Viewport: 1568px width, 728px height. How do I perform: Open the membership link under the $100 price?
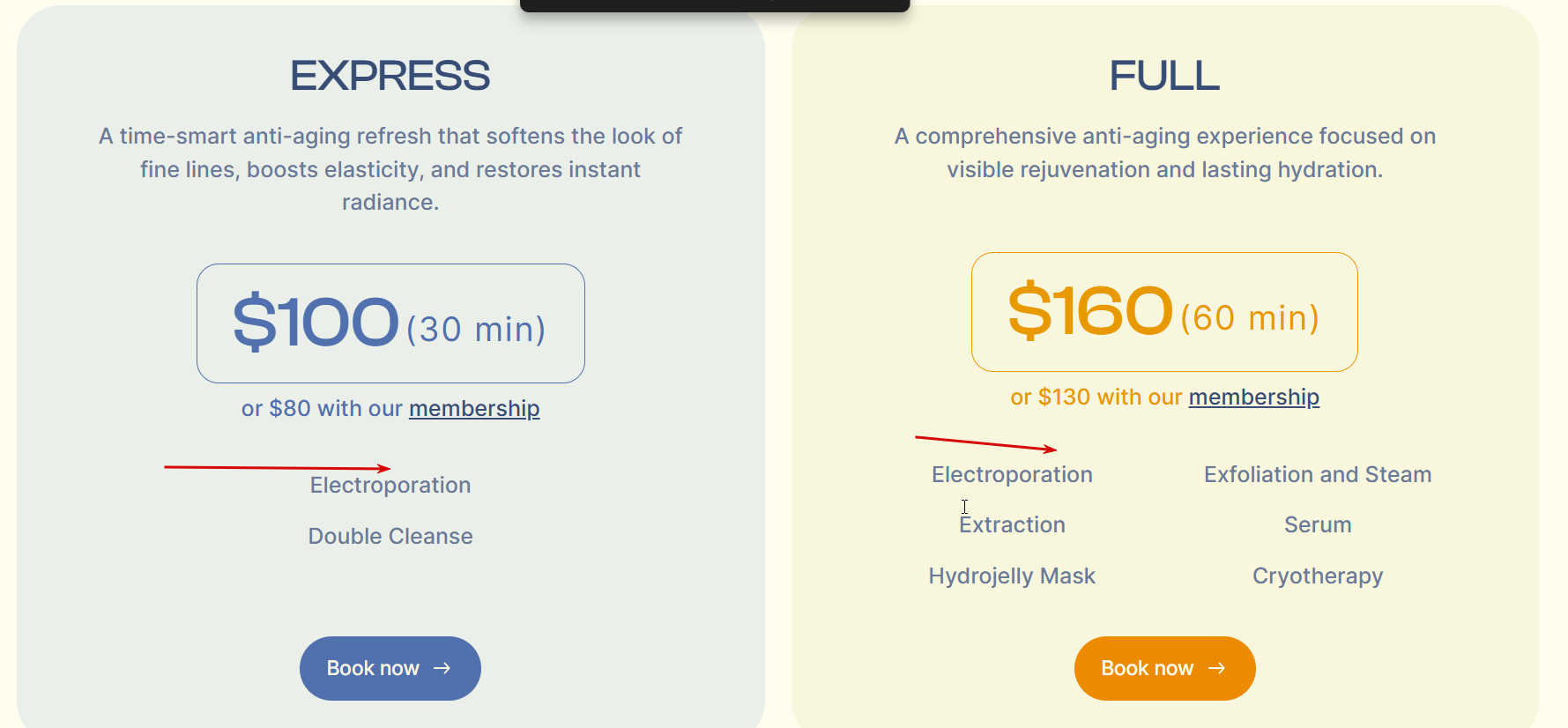click(x=474, y=409)
